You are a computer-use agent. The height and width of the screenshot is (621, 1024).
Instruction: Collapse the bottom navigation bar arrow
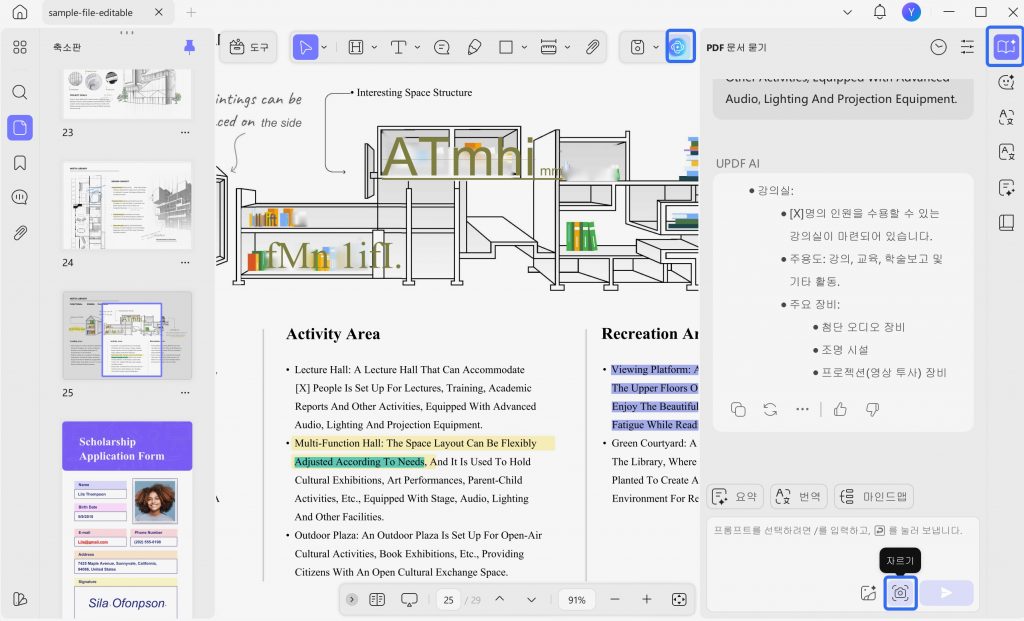[x=352, y=599]
